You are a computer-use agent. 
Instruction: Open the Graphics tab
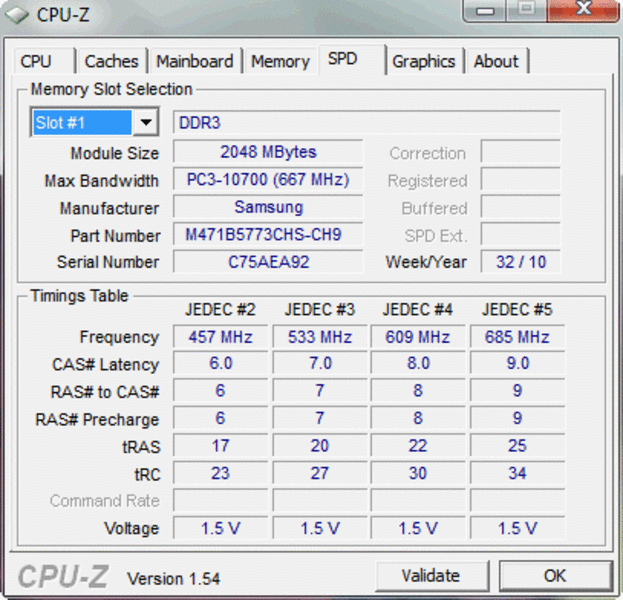coord(424,61)
